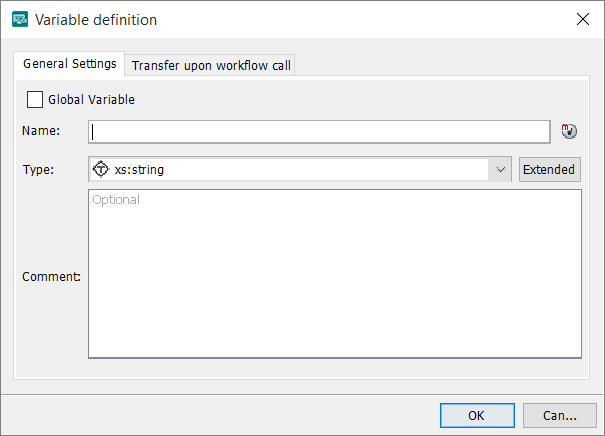
Task: Expand the Type dropdown arrow
Action: (501, 170)
